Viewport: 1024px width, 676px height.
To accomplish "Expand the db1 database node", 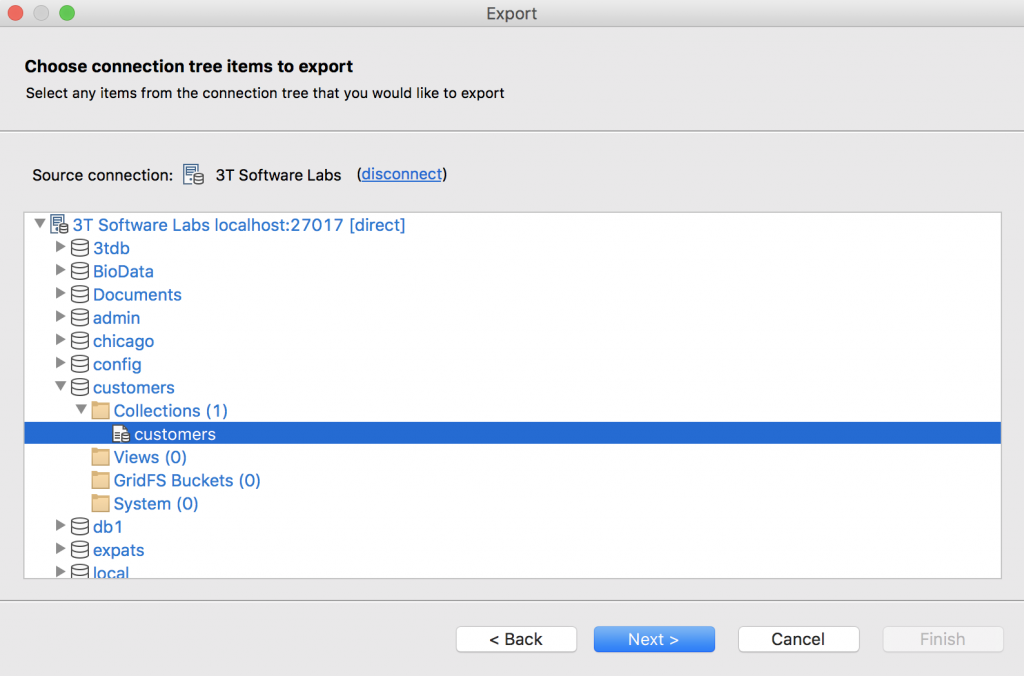I will point(60,525).
